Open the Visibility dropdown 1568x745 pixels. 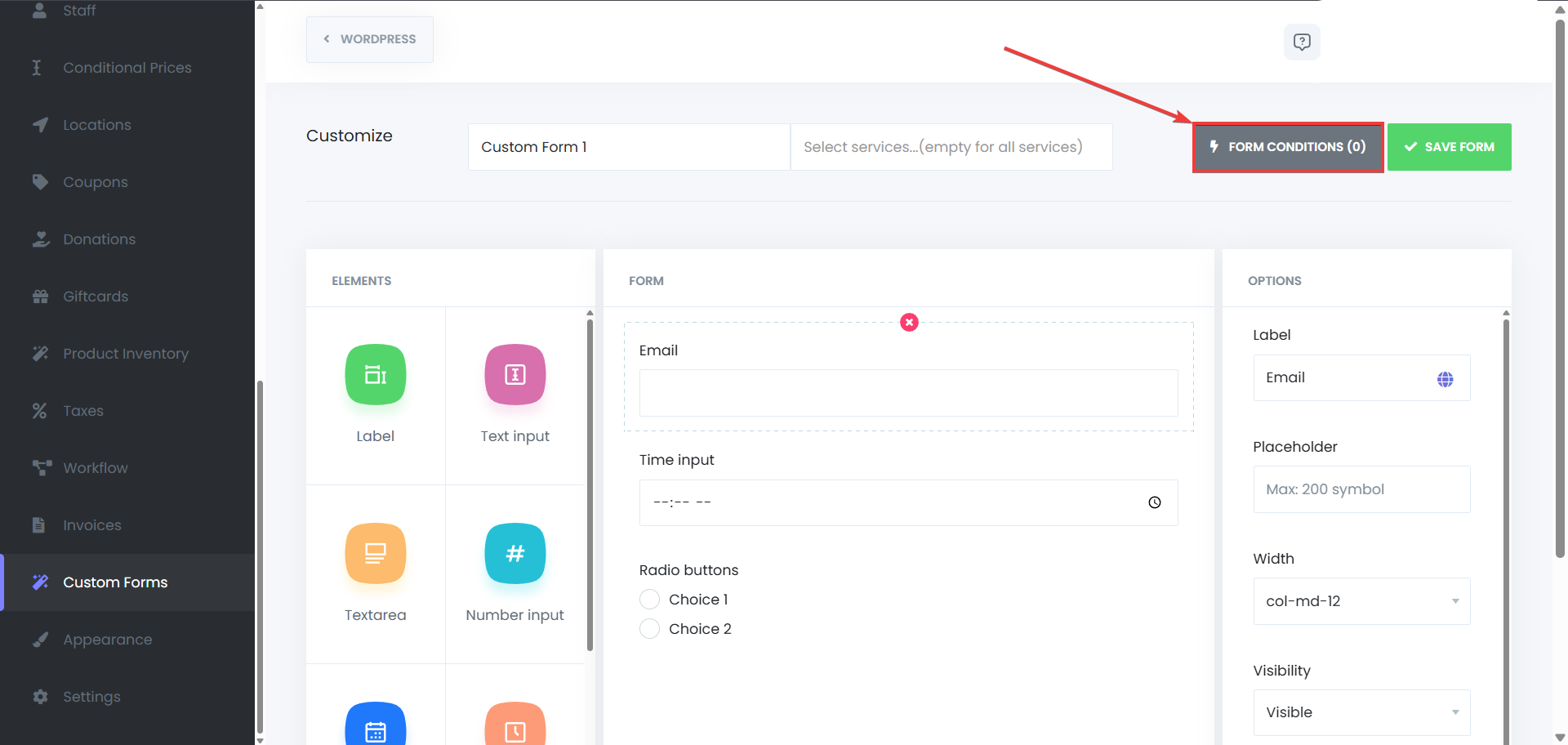[x=1361, y=712]
